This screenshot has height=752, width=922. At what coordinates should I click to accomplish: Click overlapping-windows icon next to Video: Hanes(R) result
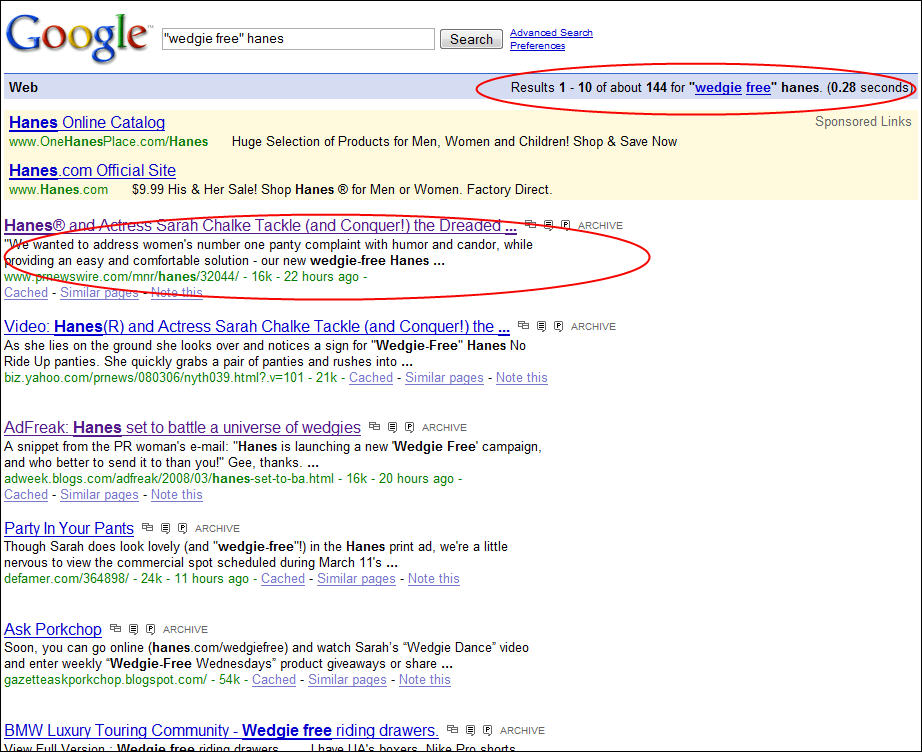(523, 326)
